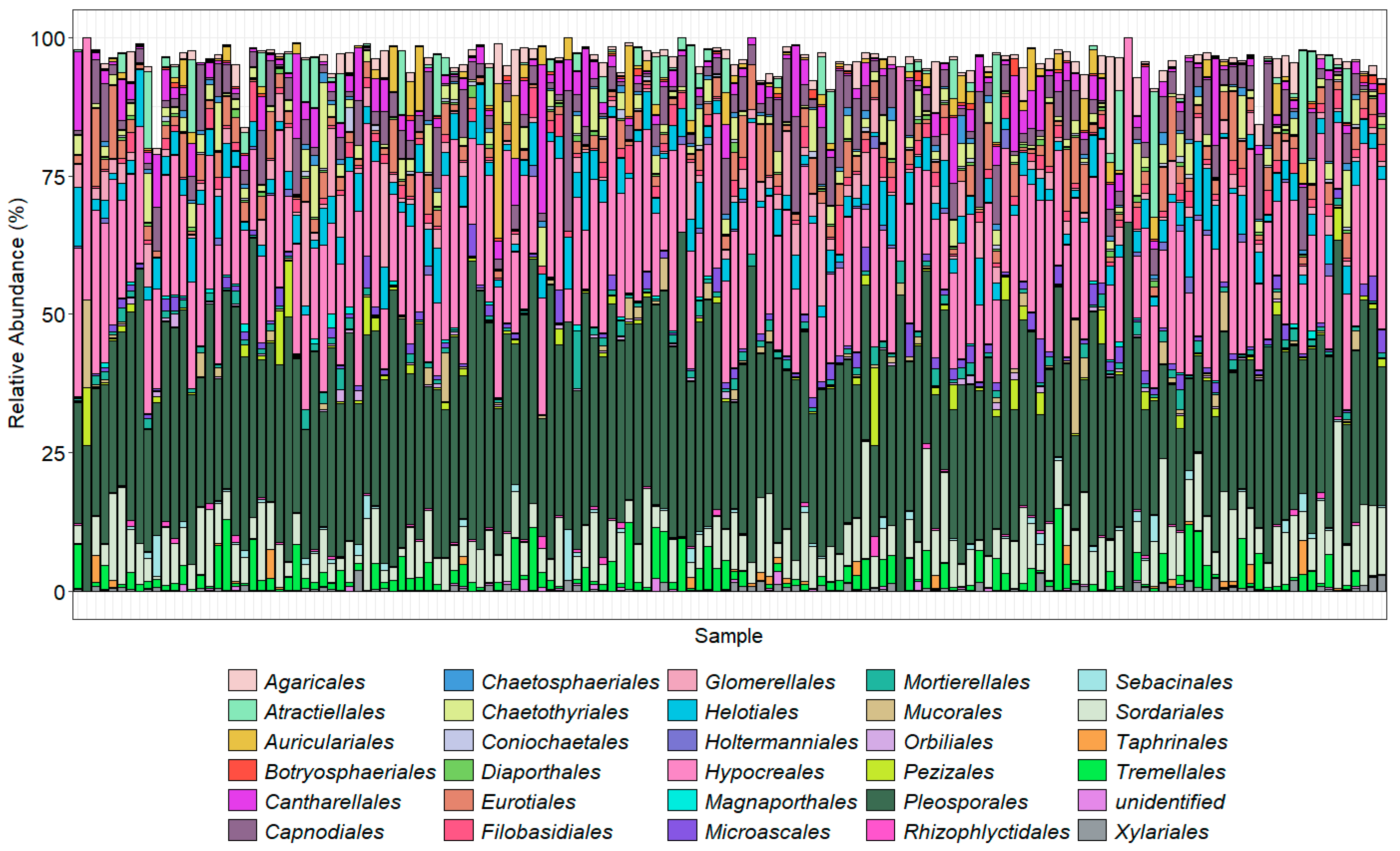Select the Cantharellales magenta legend swatch

pos(243,800)
